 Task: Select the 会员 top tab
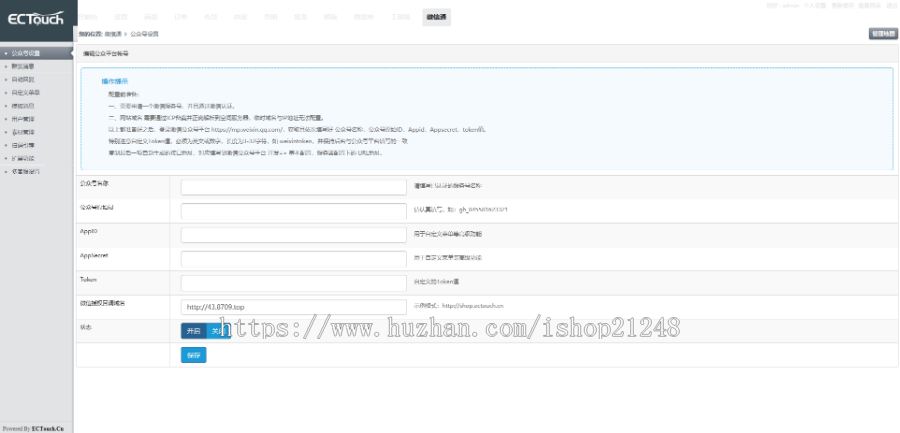click(x=210, y=17)
